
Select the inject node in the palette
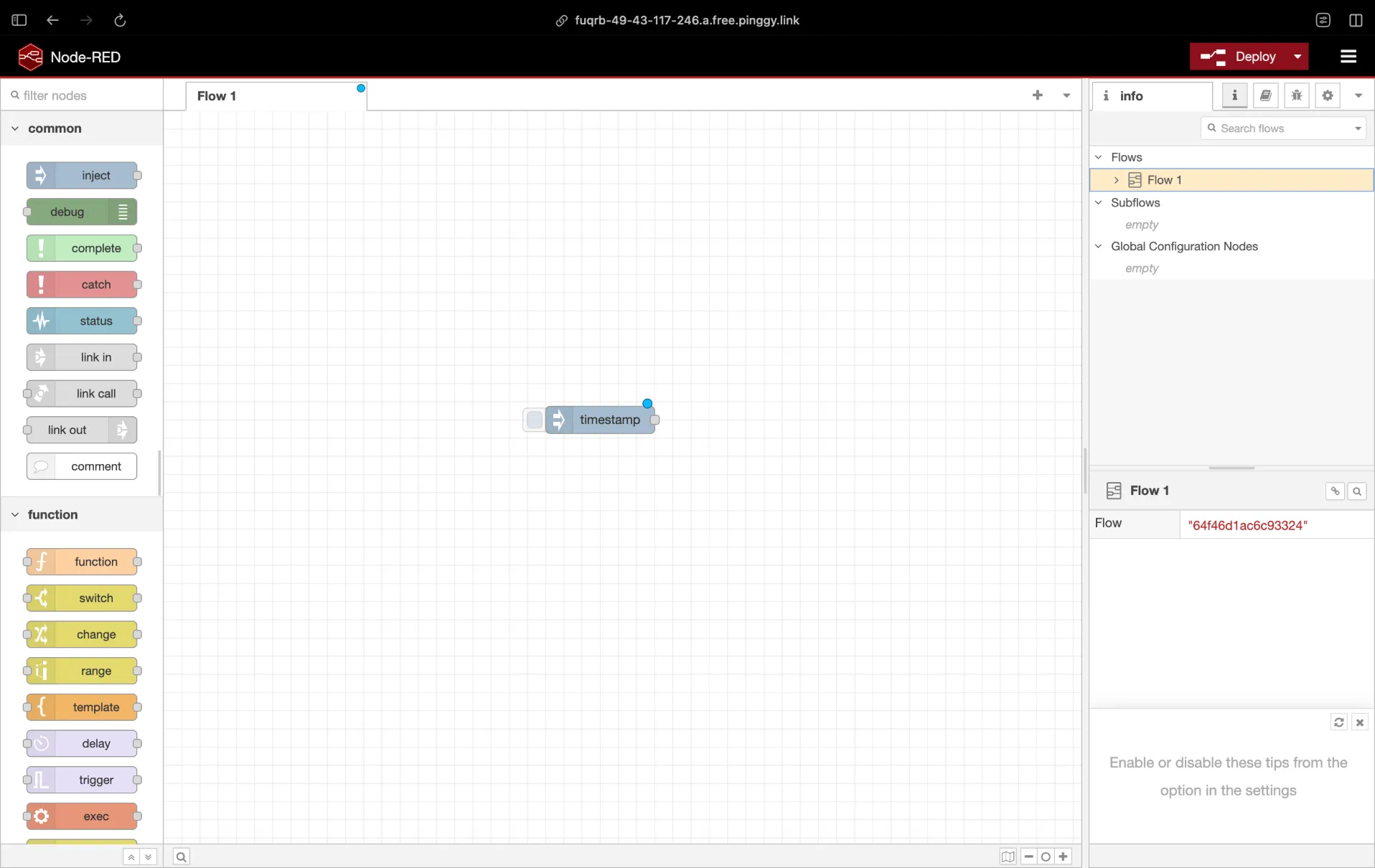coord(83,175)
